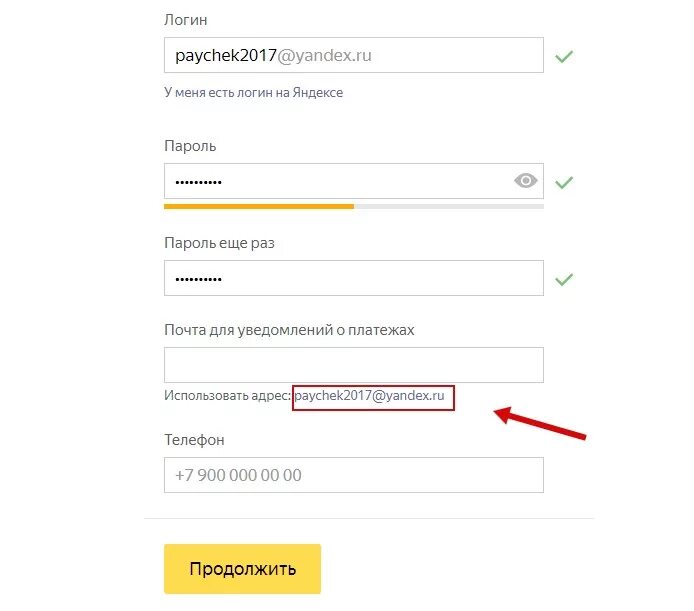Focus the 'Пароль еще раз' field

click(354, 278)
